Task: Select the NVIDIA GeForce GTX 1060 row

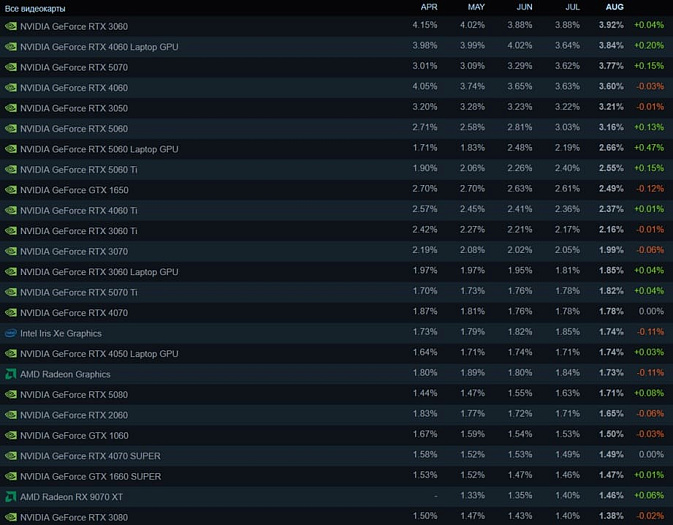Action: click(336, 435)
